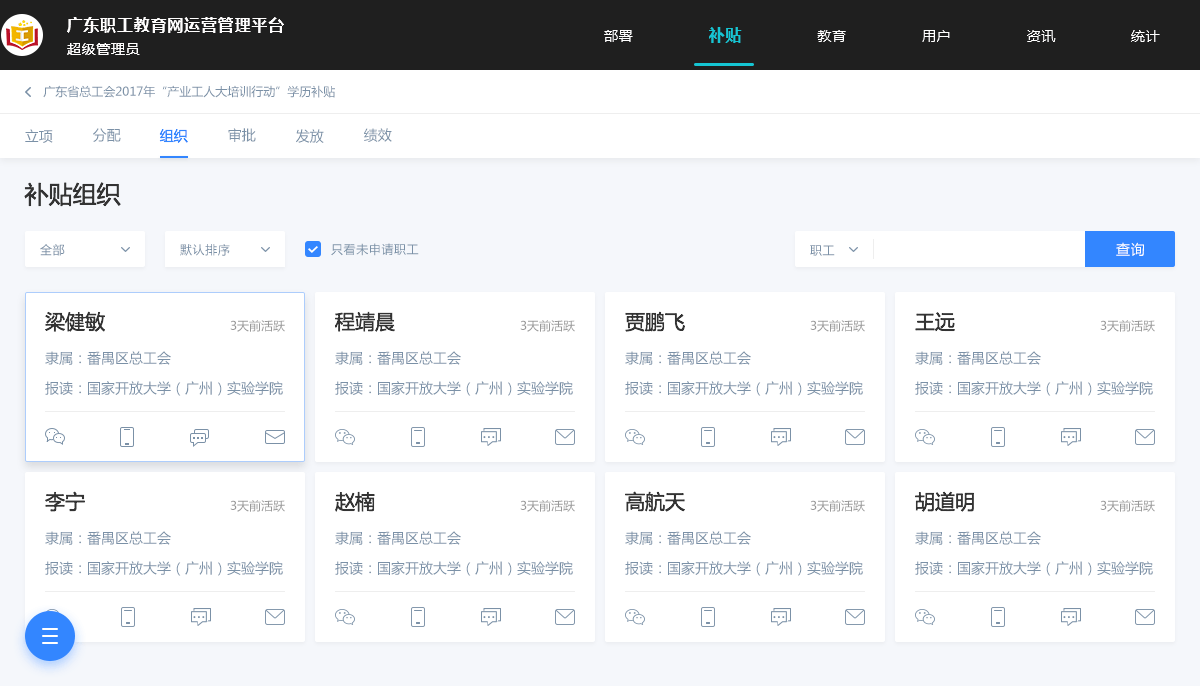
Task: Click mobile phone icon on 程靖晨's card
Action: coord(418,437)
